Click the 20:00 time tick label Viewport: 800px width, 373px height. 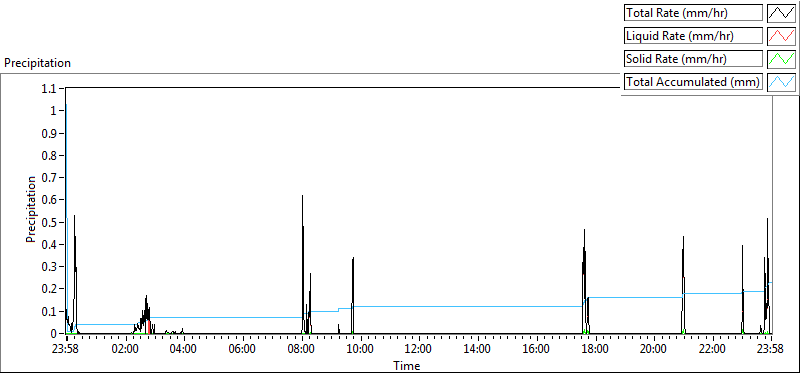tap(654, 350)
